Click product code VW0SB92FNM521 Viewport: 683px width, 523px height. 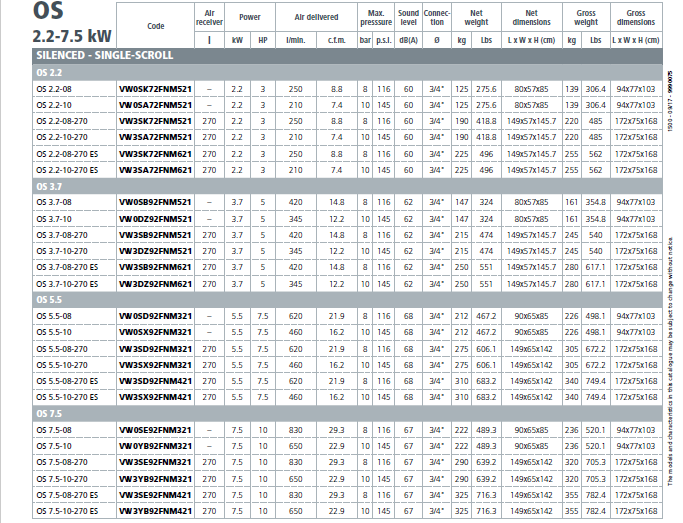click(x=155, y=203)
